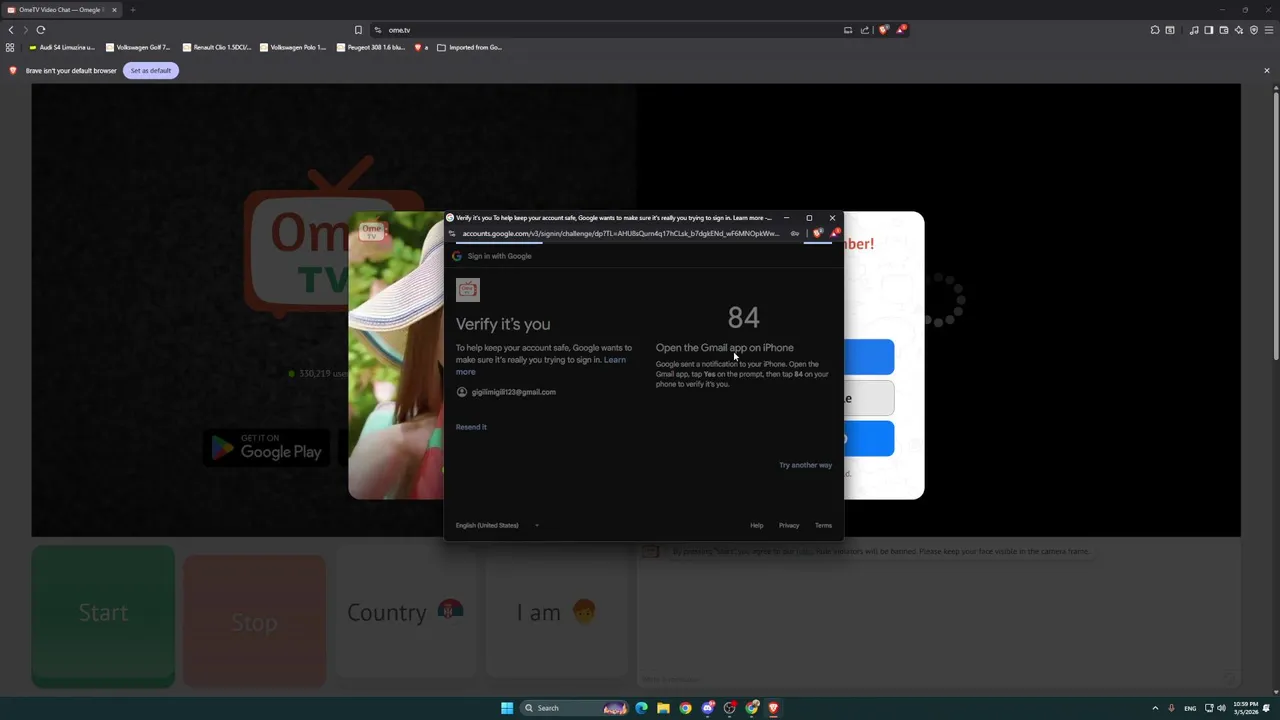Click share page icon in address bar
This screenshot has width=1280, height=720.
(865, 30)
